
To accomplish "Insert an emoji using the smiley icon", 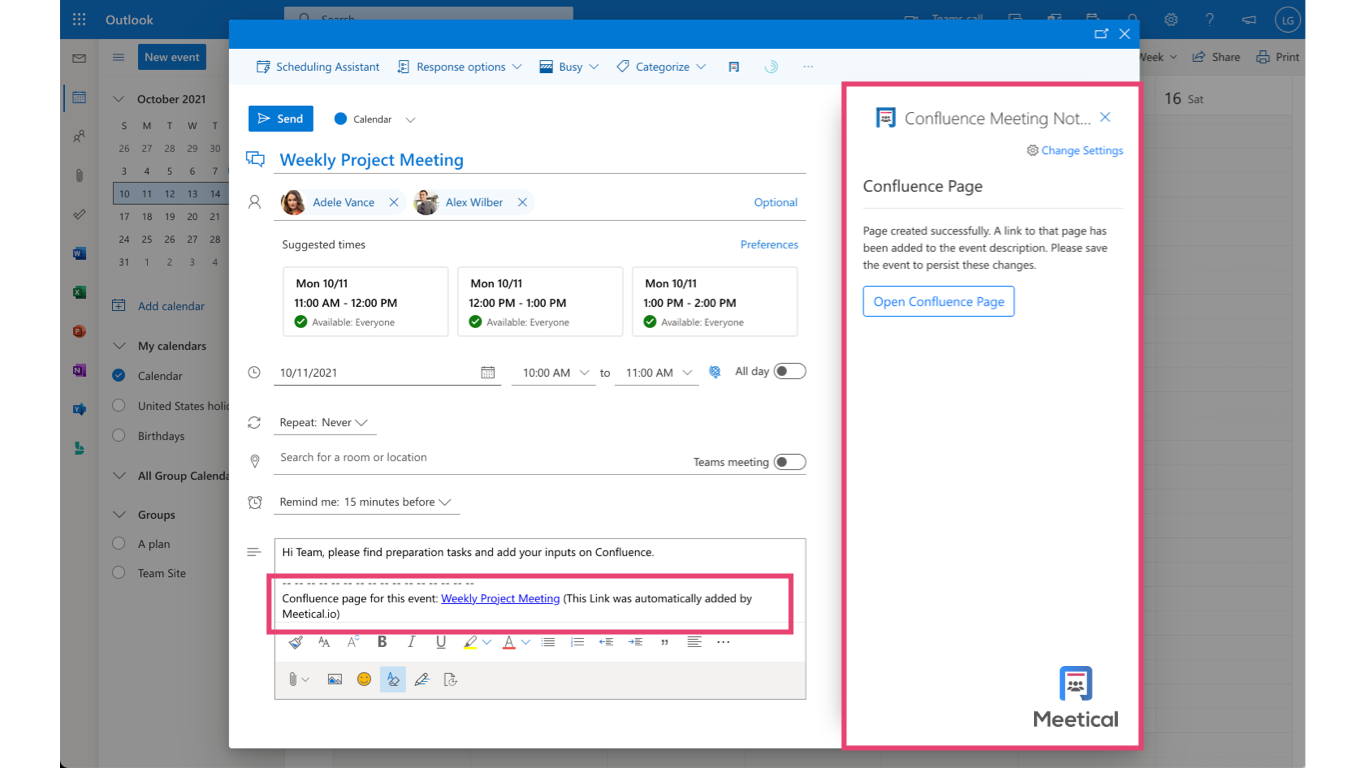I will (364, 679).
